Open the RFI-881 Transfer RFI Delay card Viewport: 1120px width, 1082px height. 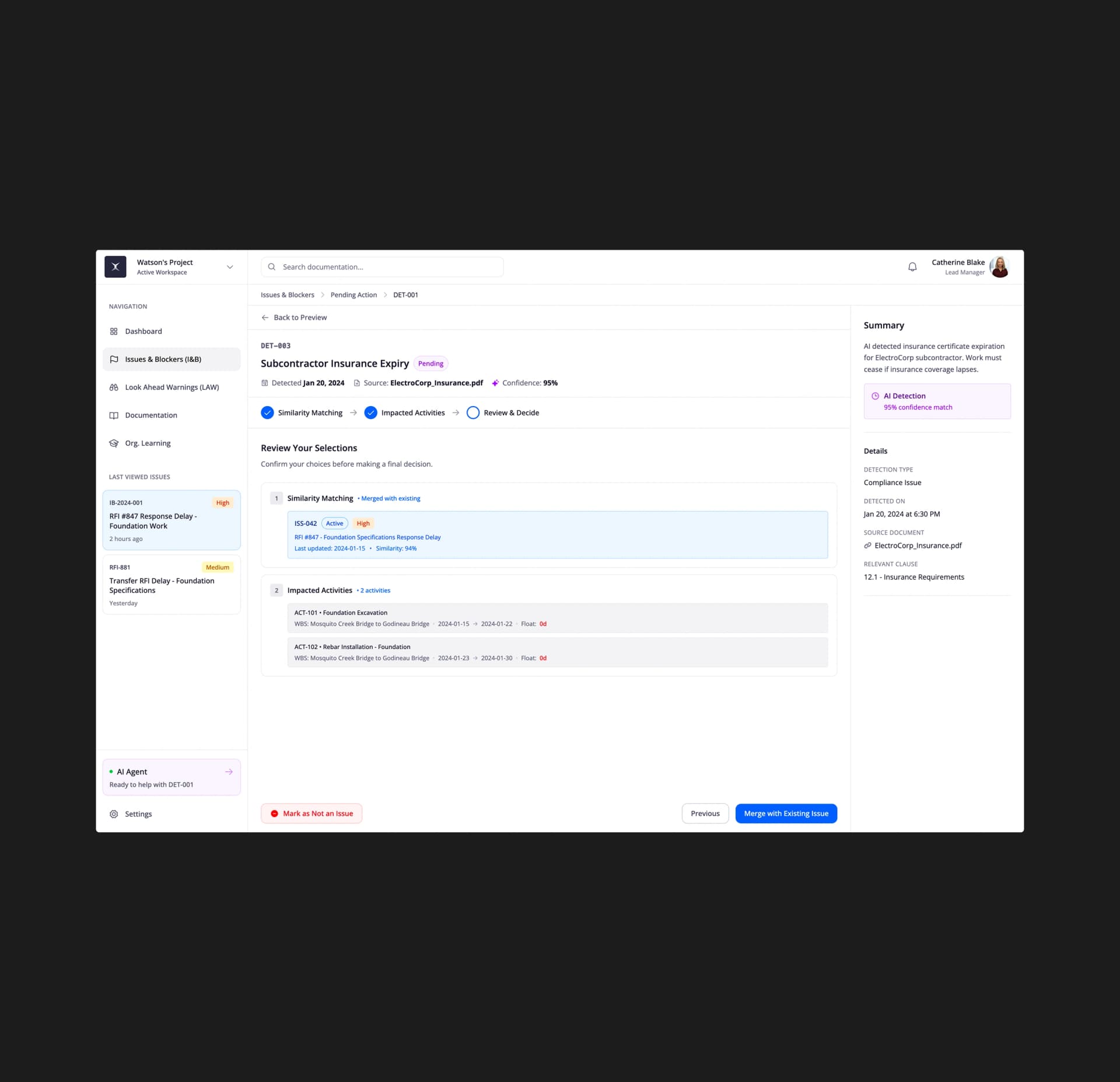coord(171,584)
